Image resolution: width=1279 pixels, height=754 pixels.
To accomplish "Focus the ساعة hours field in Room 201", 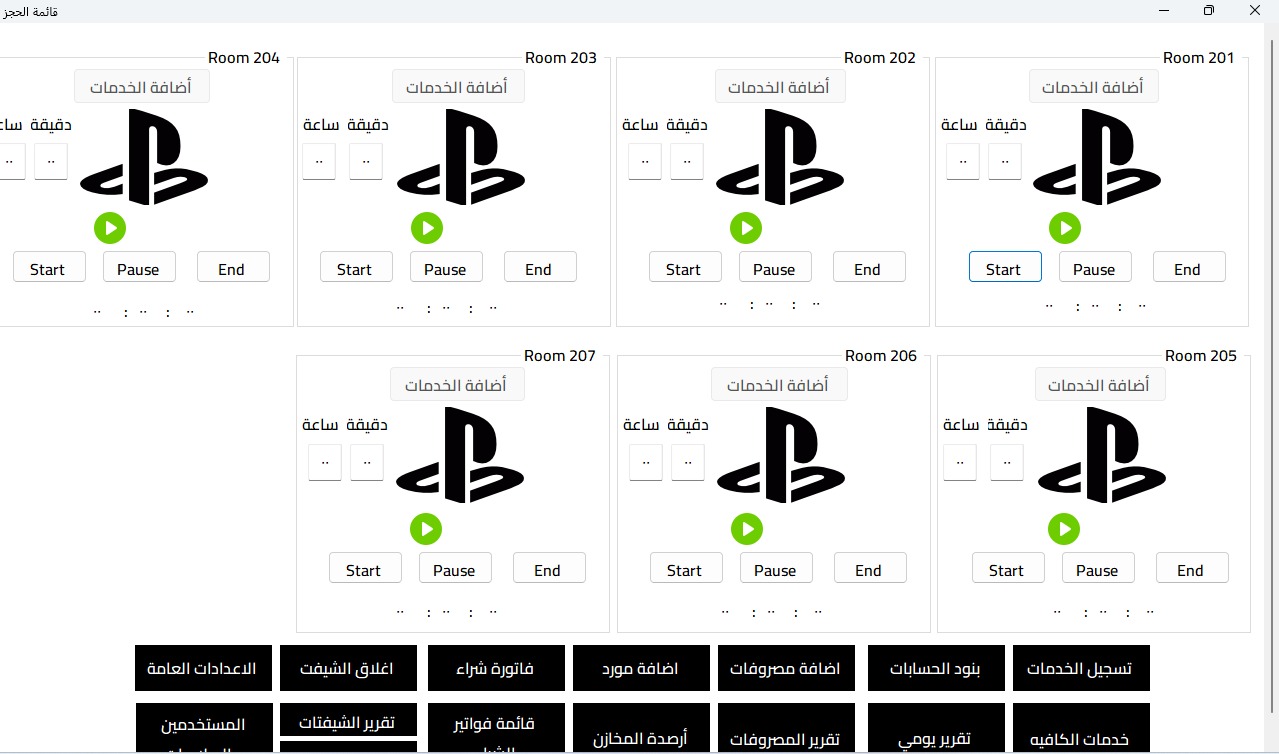I will click(x=963, y=161).
